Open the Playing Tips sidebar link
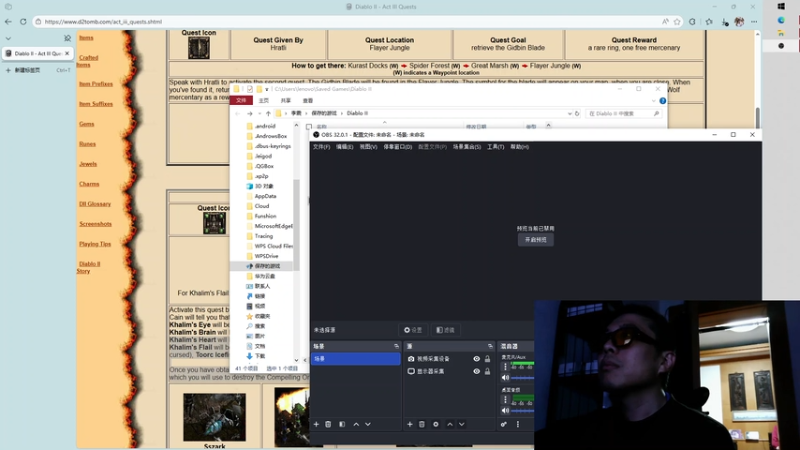The height and width of the screenshot is (450, 800). (x=95, y=244)
